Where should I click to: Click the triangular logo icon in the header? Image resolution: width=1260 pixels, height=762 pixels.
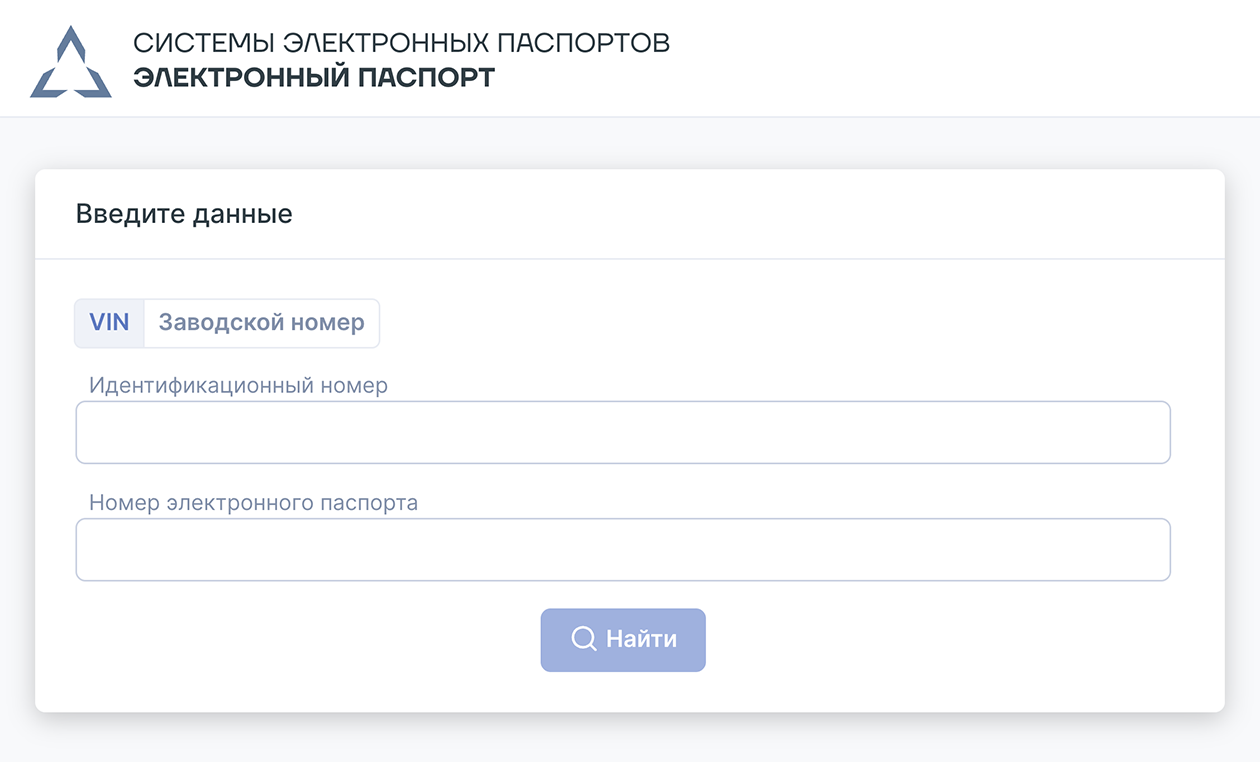click(x=70, y=62)
